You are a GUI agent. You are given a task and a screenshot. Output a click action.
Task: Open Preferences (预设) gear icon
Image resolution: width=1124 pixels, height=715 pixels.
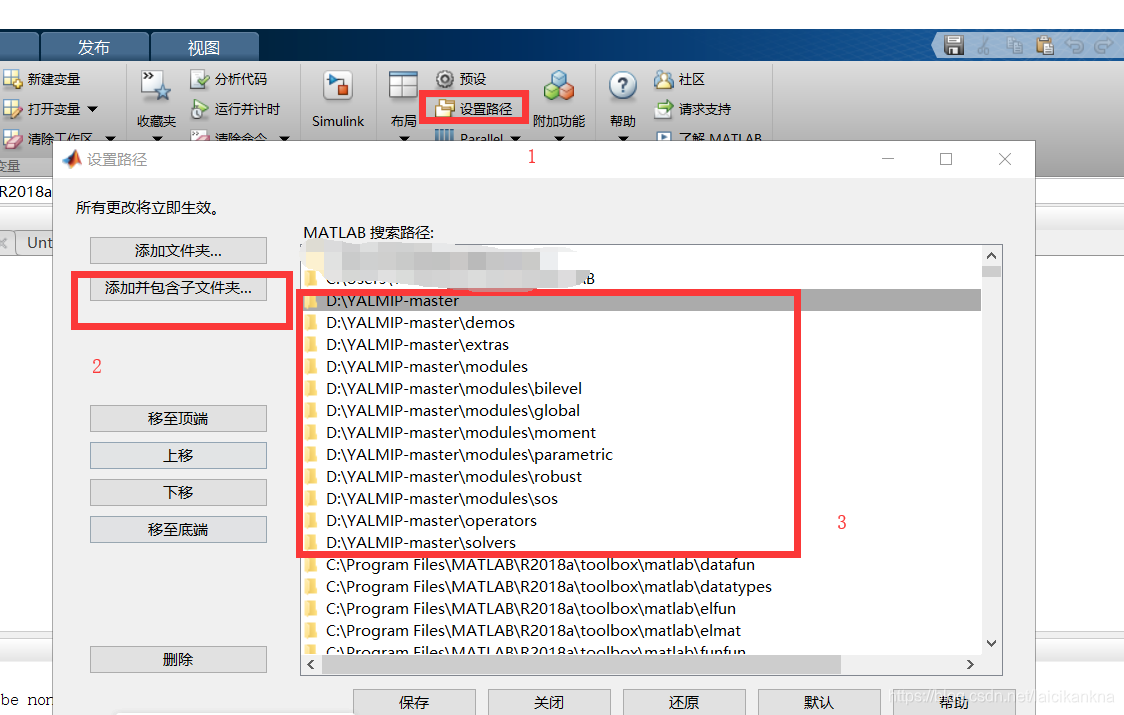pyautogui.click(x=444, y=79)
